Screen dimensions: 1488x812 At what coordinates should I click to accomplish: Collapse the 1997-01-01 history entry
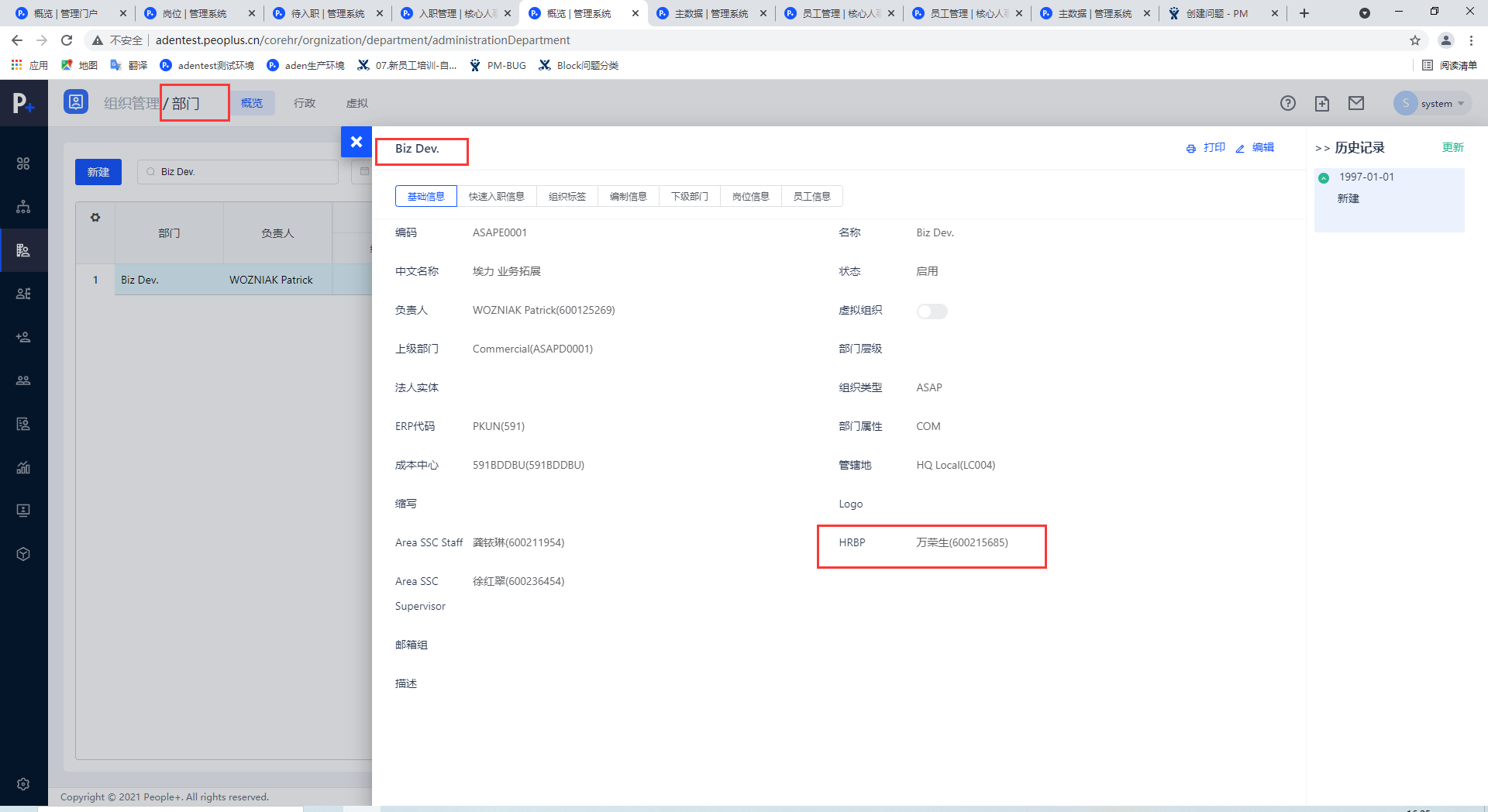point(1324,177)
